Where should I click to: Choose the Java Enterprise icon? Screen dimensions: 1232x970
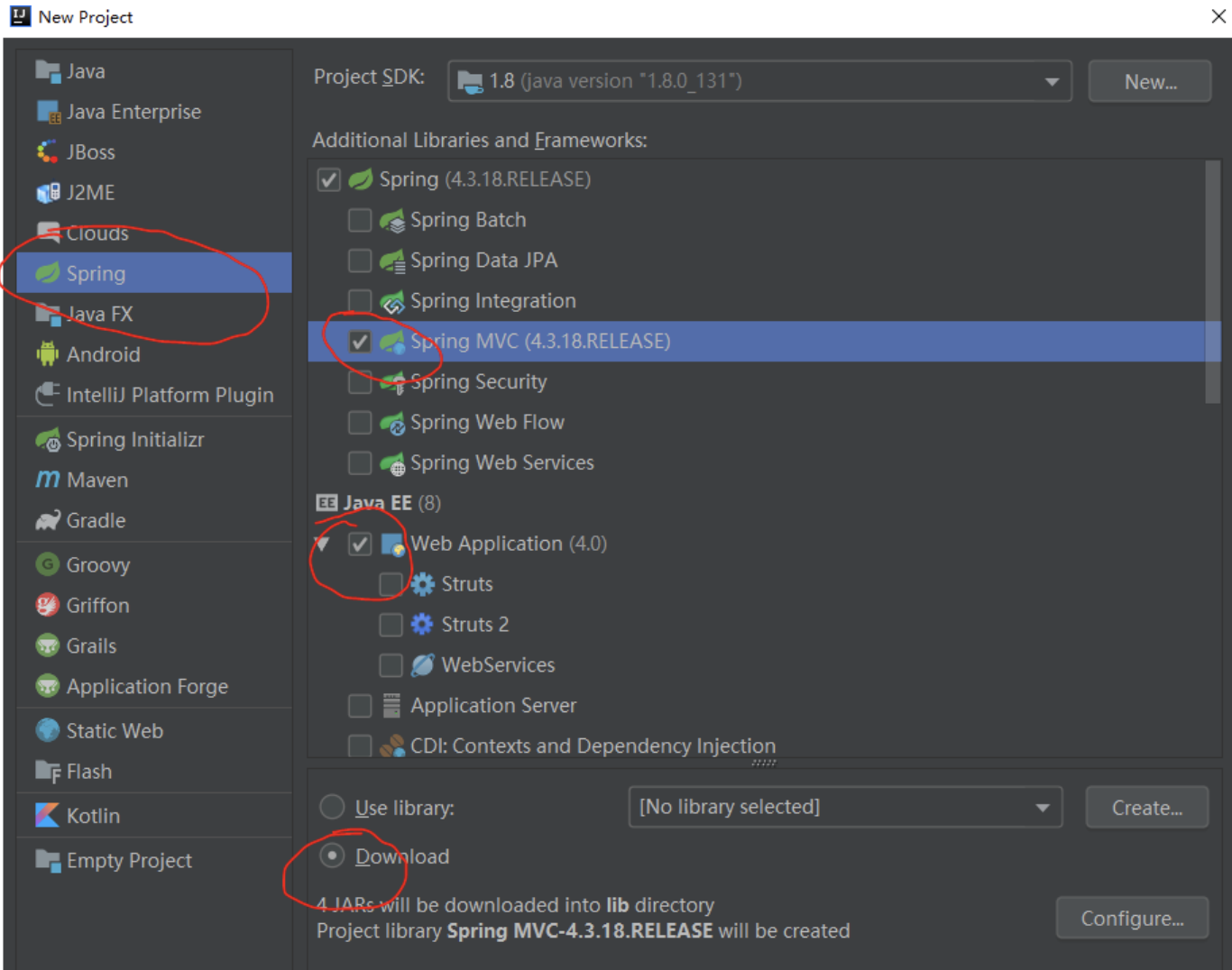[48, 112]
